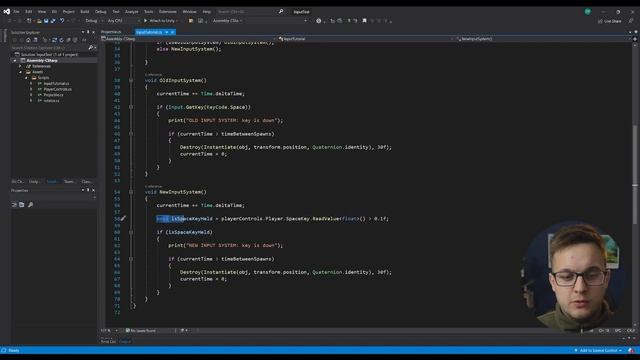Click the Properties wrench icon
Image resolution: width=640 pixels, height=360 pixels.
30,204
